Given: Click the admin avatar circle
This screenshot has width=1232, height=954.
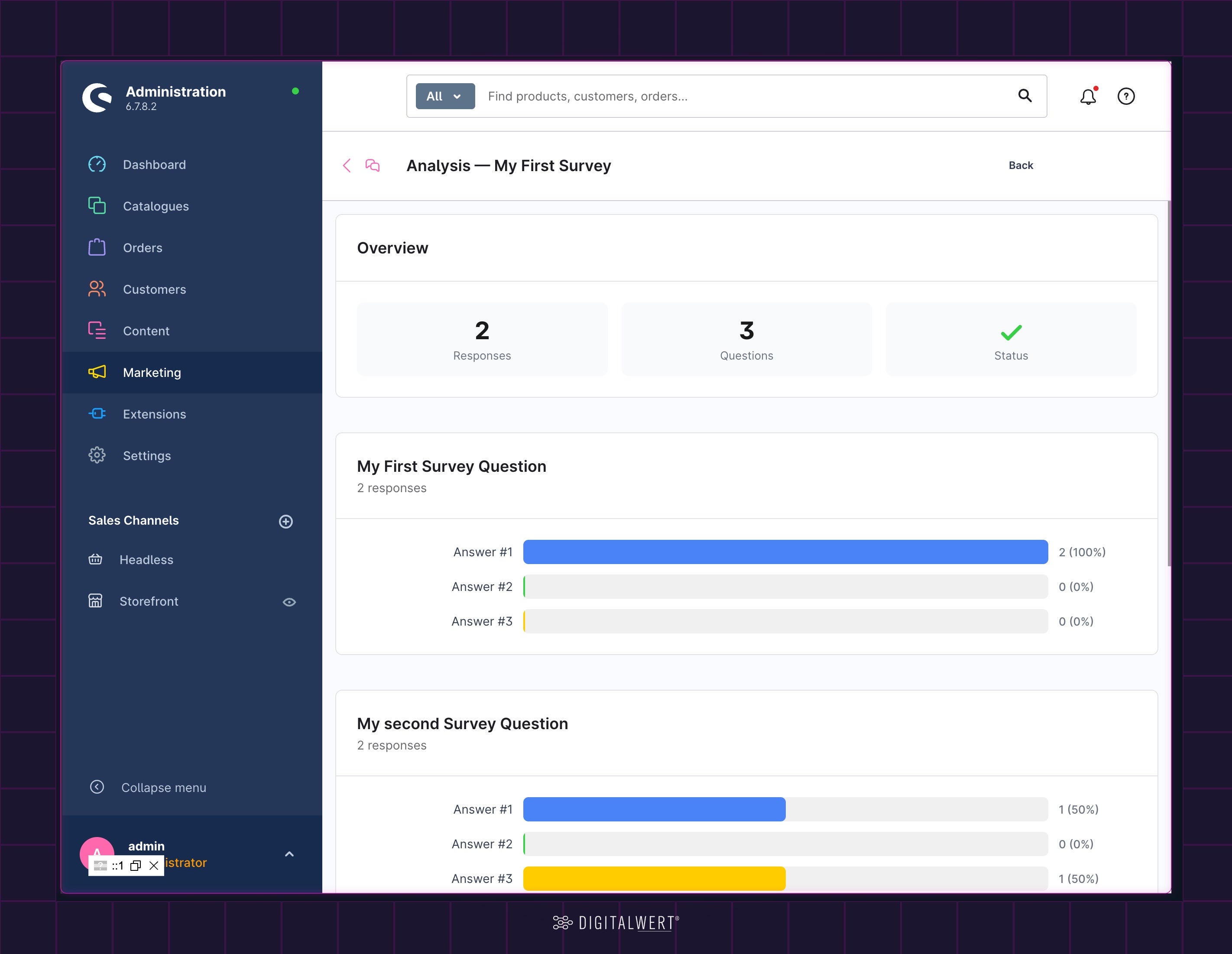Looking at the screenshot, I should pyautogui.click(x=97, y=853).
